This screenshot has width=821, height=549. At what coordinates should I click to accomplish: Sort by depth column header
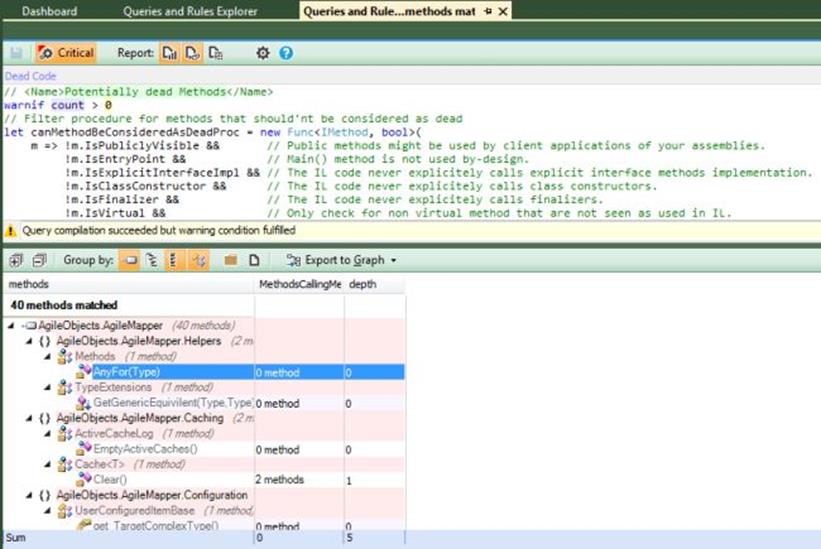(x=374, y=284)
